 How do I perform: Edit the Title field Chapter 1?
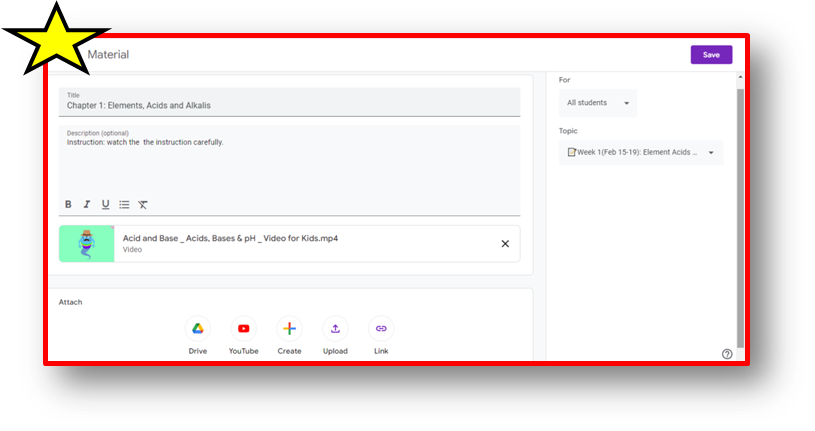click(x=290, y=102)
